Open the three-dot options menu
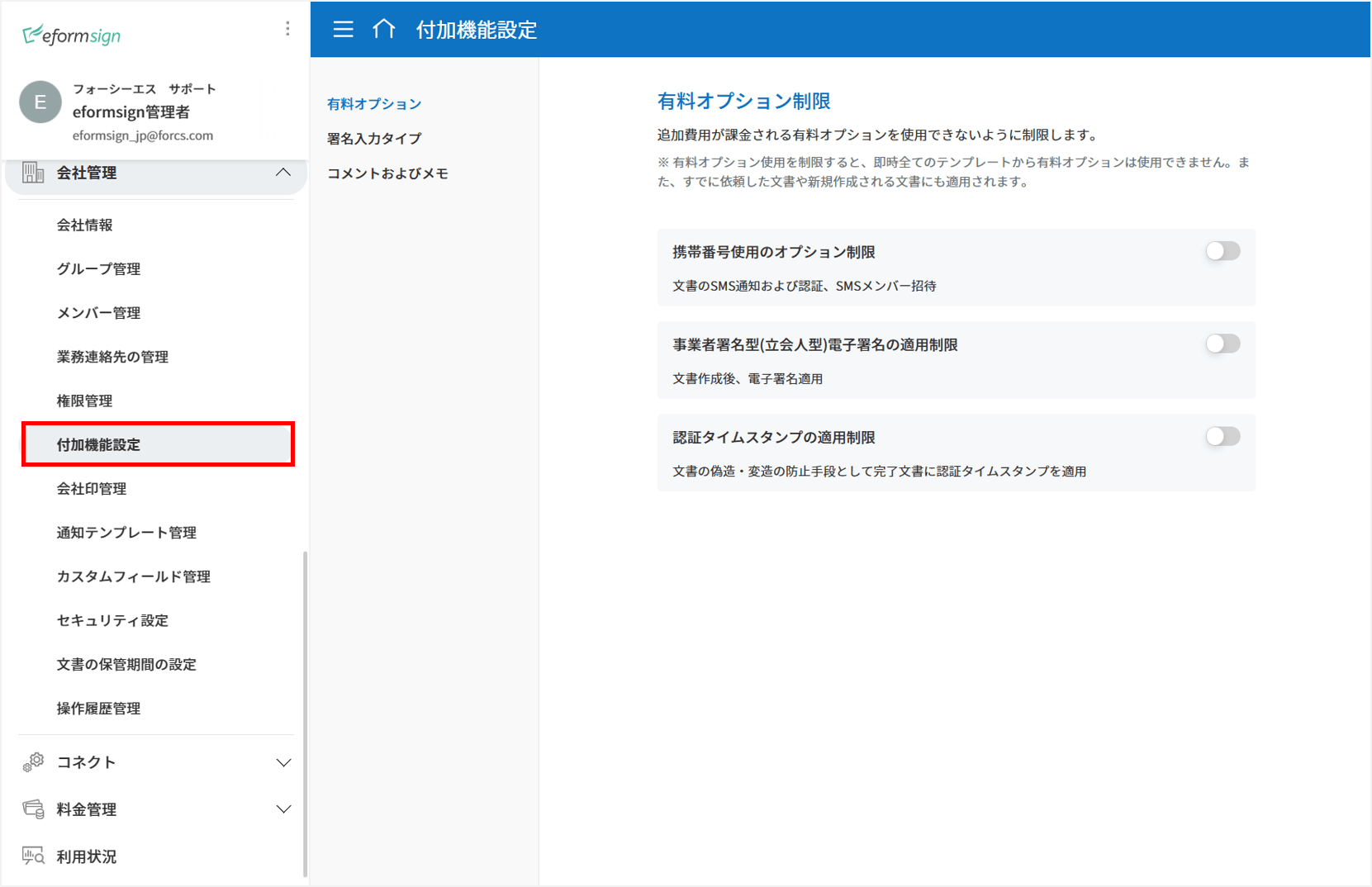Viewport: 1372px width, 887px height. coord(287,29)
